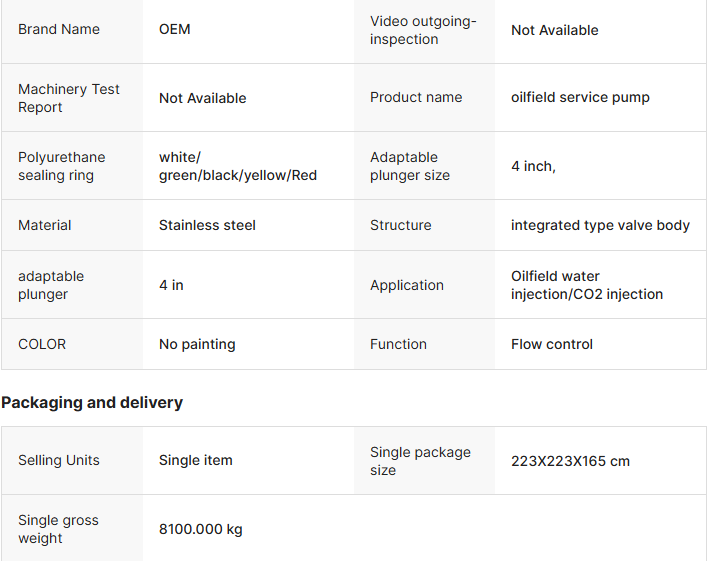Screen dimensions: 707x561
Task: Click the 'Video outgoing-inspection' label
Action: 423,30
